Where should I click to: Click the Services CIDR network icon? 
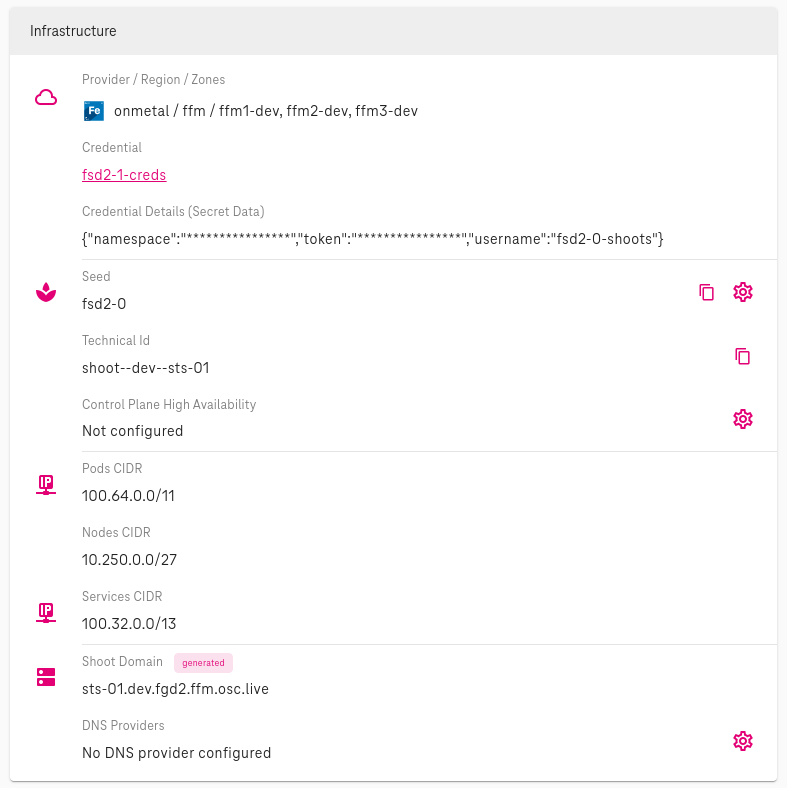point(45,613)
